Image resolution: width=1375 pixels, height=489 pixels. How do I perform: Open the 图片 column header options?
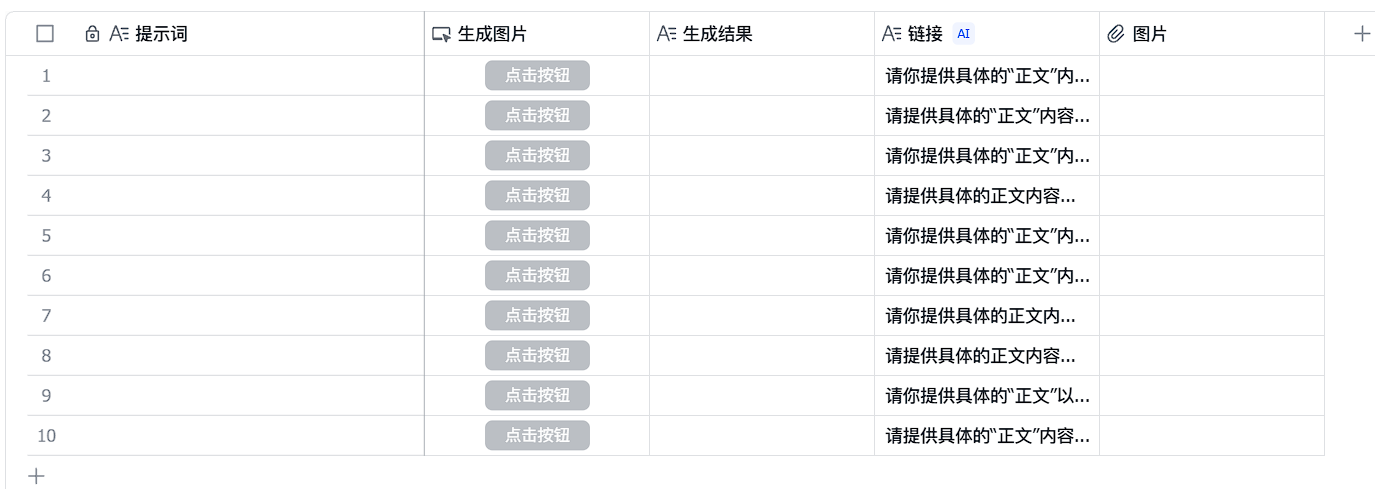[x=1212, y=34]
